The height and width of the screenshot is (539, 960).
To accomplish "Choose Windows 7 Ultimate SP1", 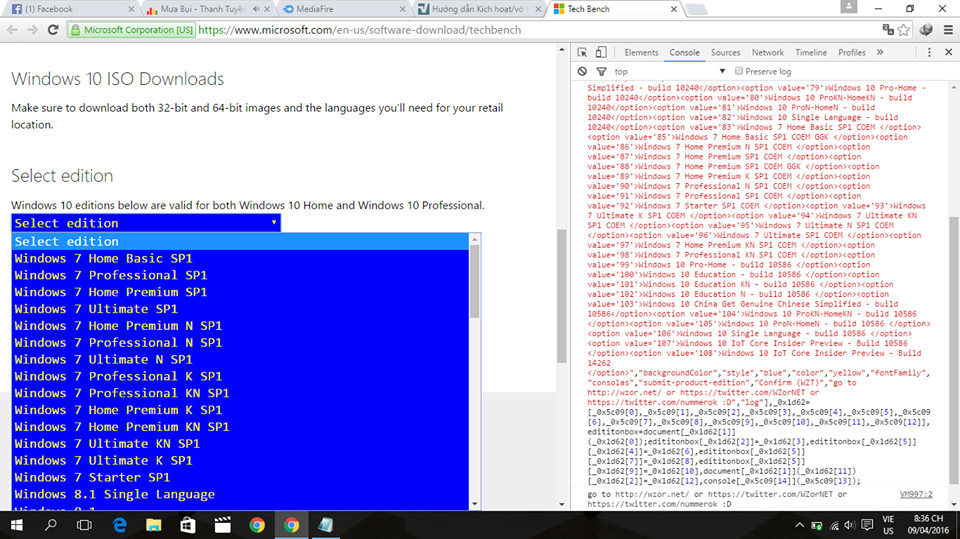I will [240, 309].
